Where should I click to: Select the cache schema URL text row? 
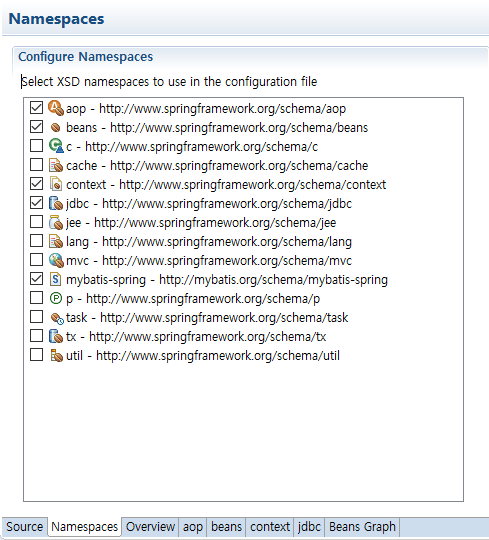click(x=217, y=166)
